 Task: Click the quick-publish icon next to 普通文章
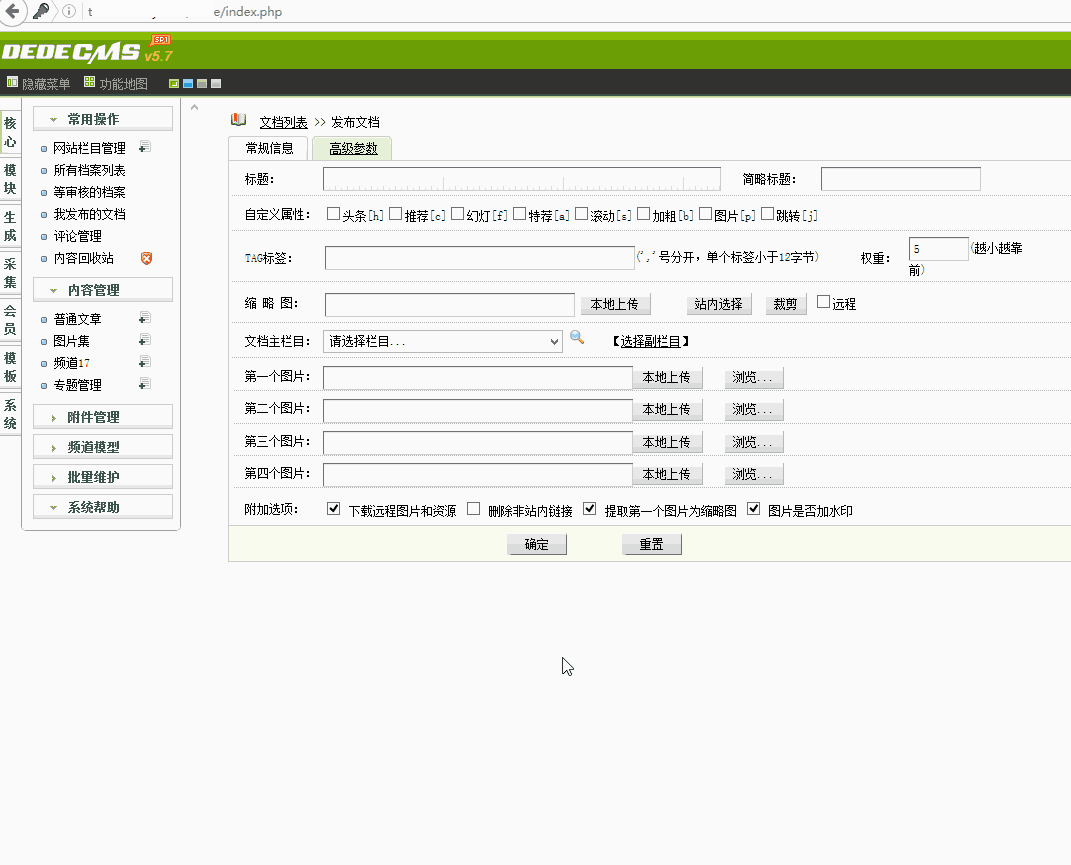click(x=144, y=318)
